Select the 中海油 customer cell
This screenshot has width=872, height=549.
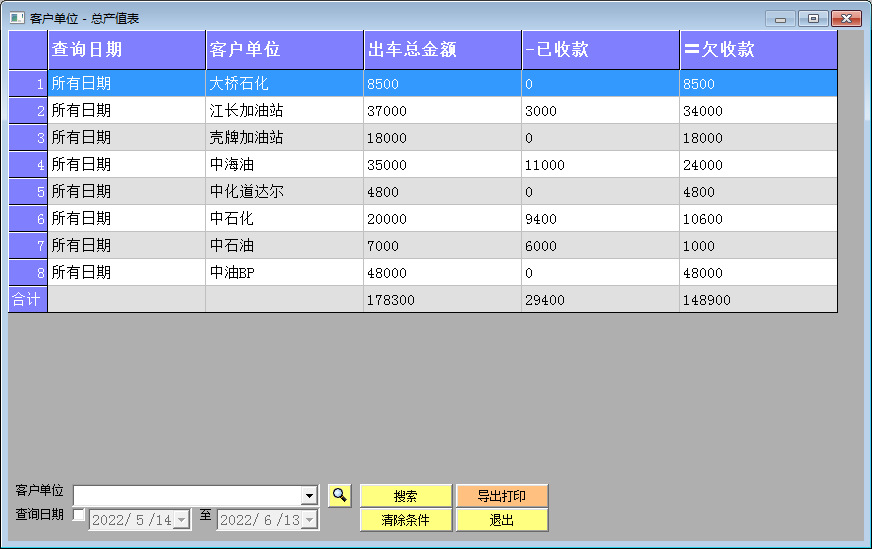coord(285,164)
